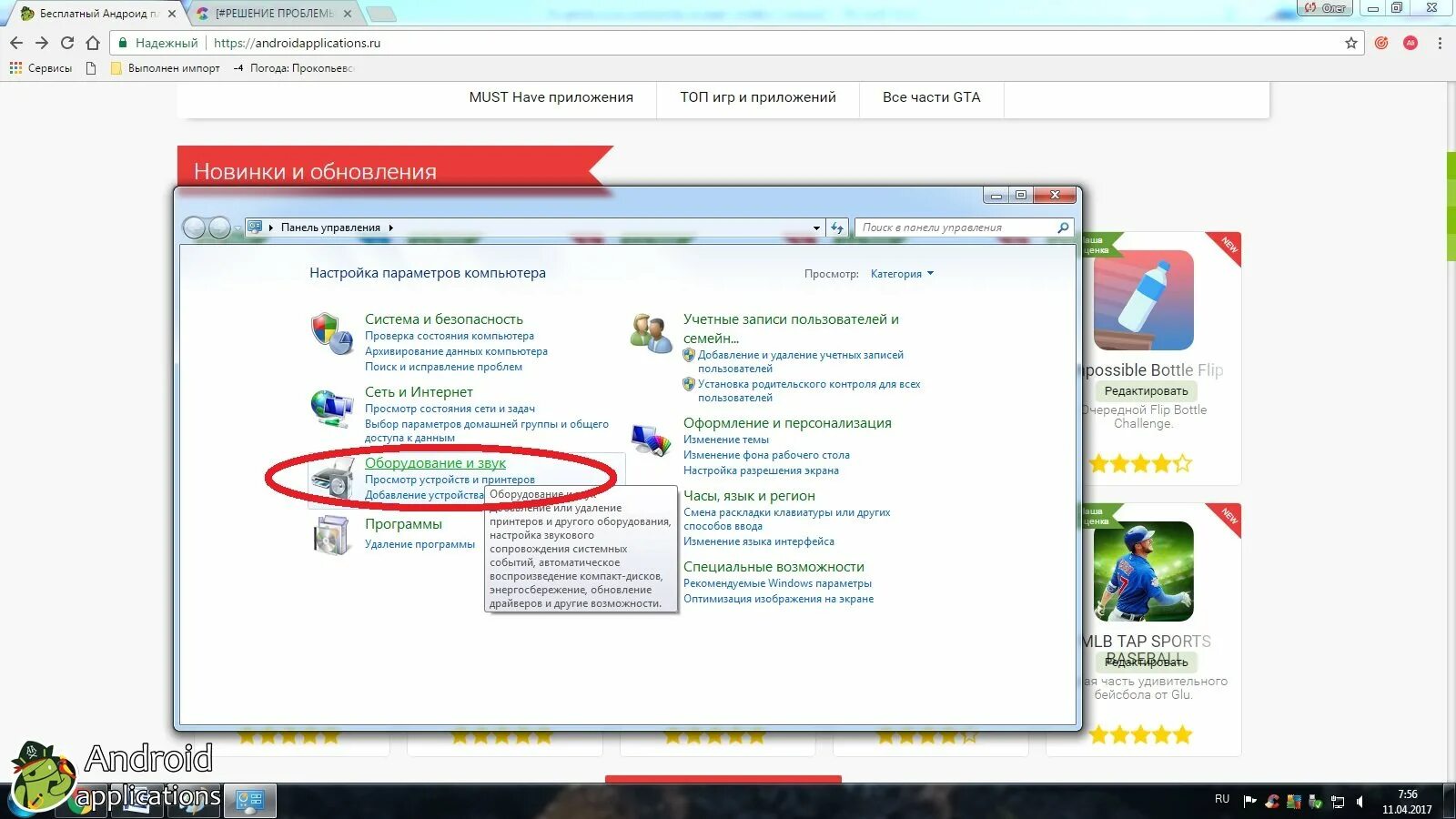Switch to the РЕШЕНИЕ ПРОБЛЕМЫ tab

click(275, 14)
